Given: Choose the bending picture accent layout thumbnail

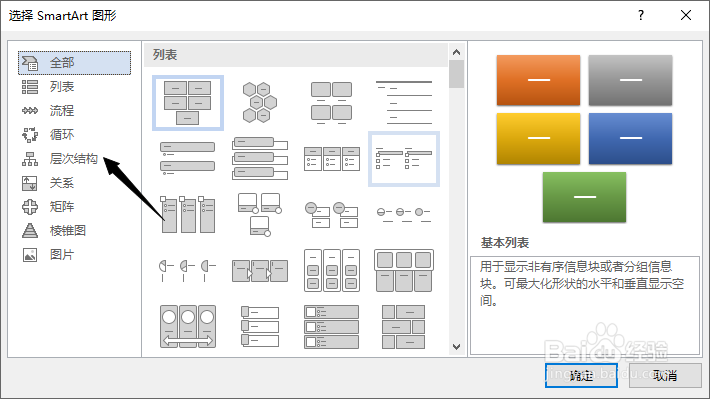Looking at the screenshot, I should [x=259, y=214].
